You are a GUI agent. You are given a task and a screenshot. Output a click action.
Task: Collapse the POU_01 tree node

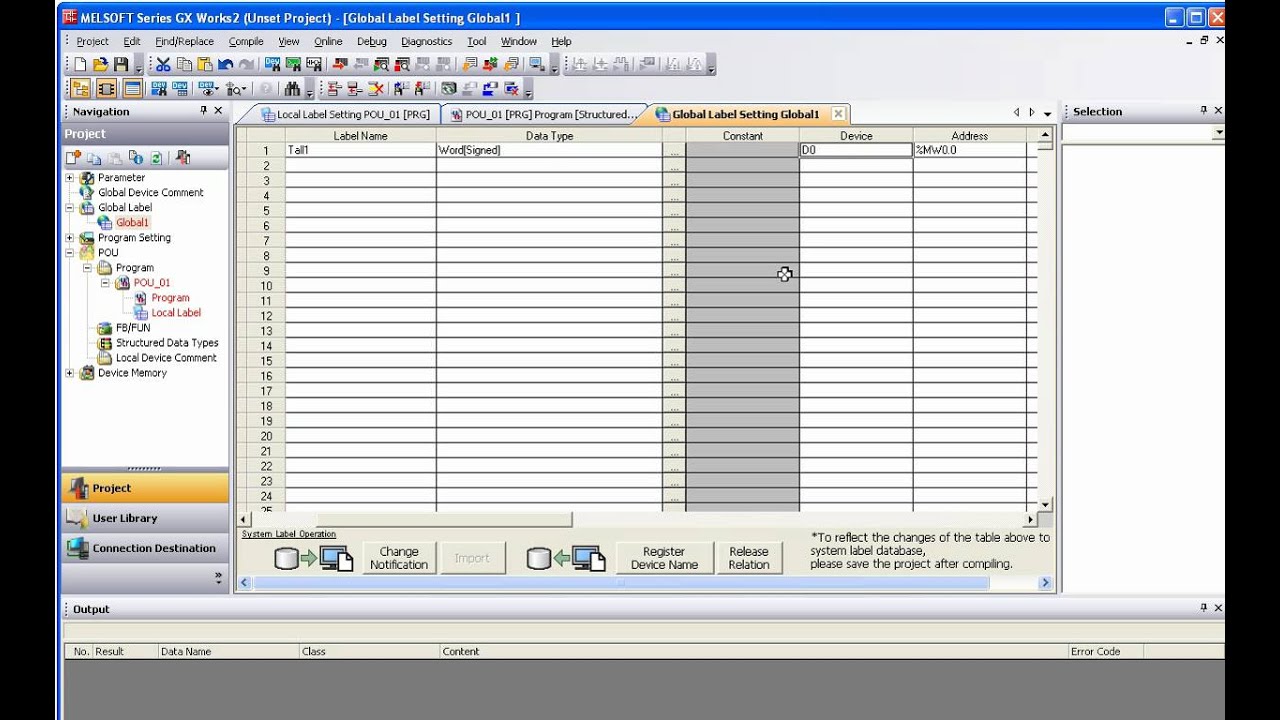tap(106, 283)
